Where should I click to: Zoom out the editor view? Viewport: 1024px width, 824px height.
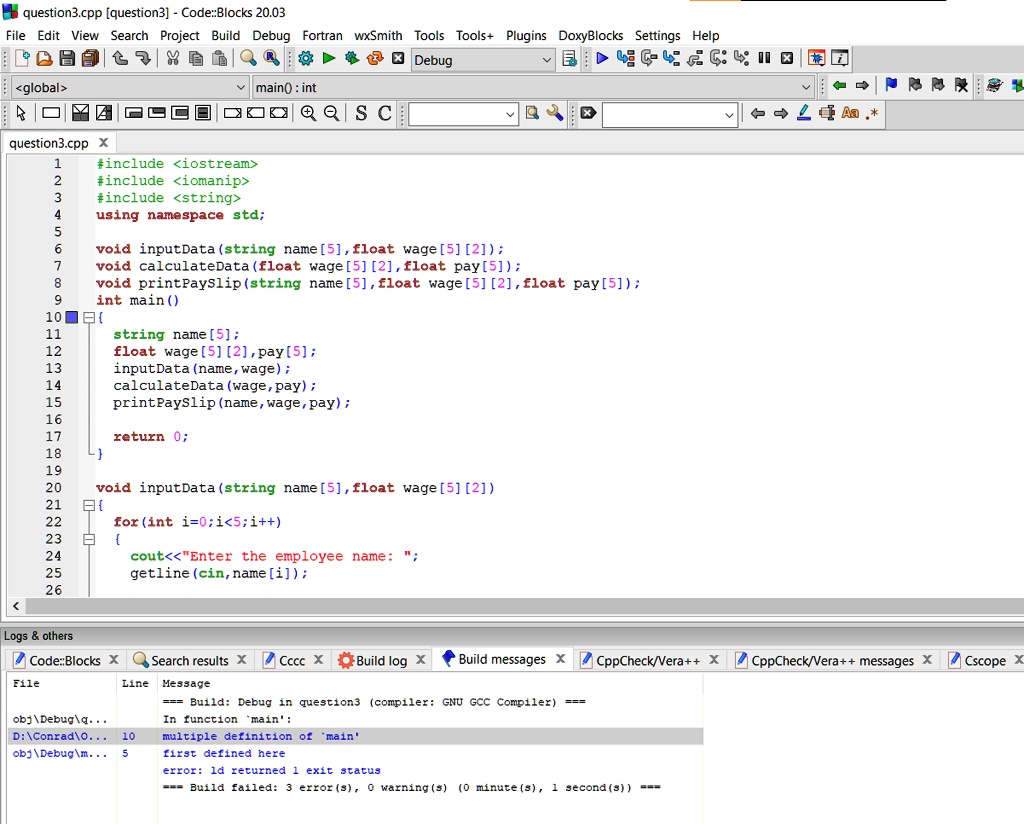tap(332, 114)
